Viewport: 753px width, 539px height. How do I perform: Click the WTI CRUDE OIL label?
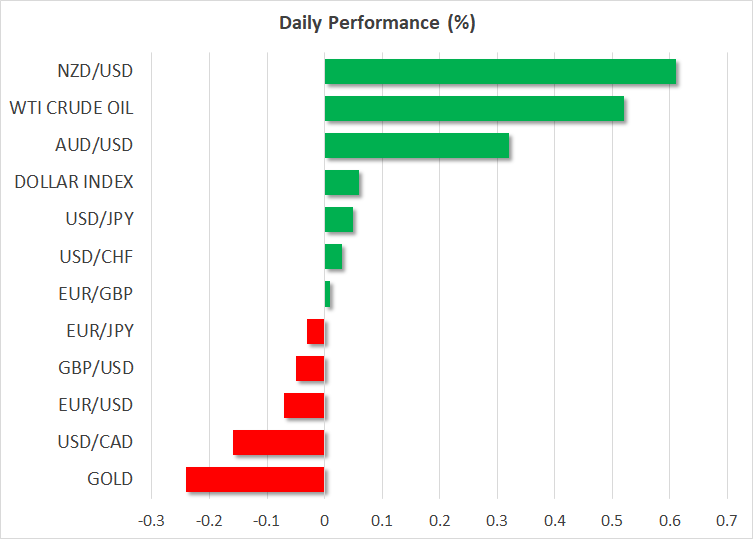[71, 109]
